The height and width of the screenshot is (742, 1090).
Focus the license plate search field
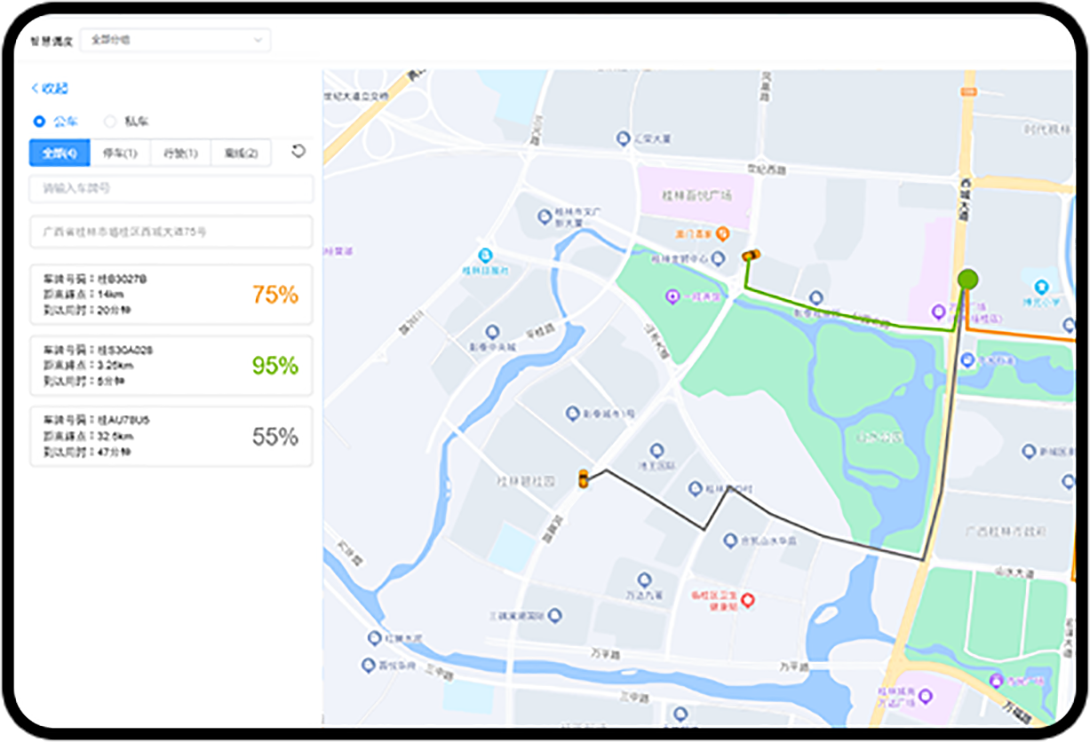point(171,188)
